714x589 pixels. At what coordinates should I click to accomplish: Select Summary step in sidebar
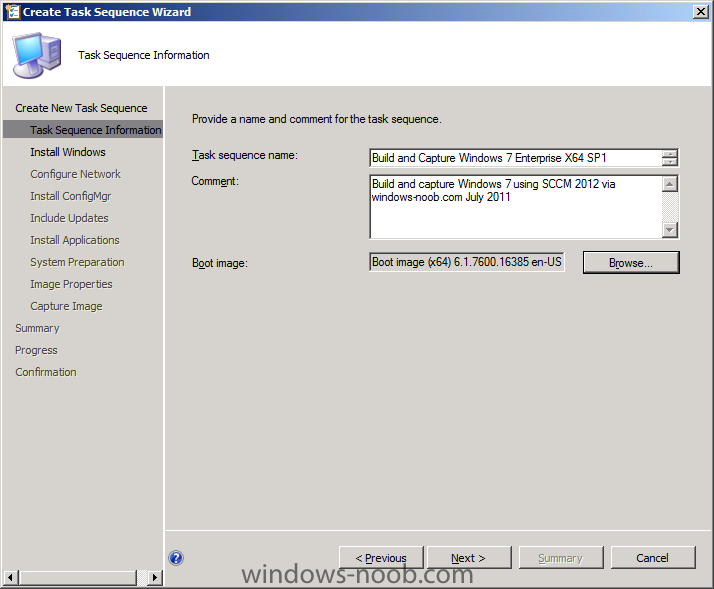[x=37, y=328]
